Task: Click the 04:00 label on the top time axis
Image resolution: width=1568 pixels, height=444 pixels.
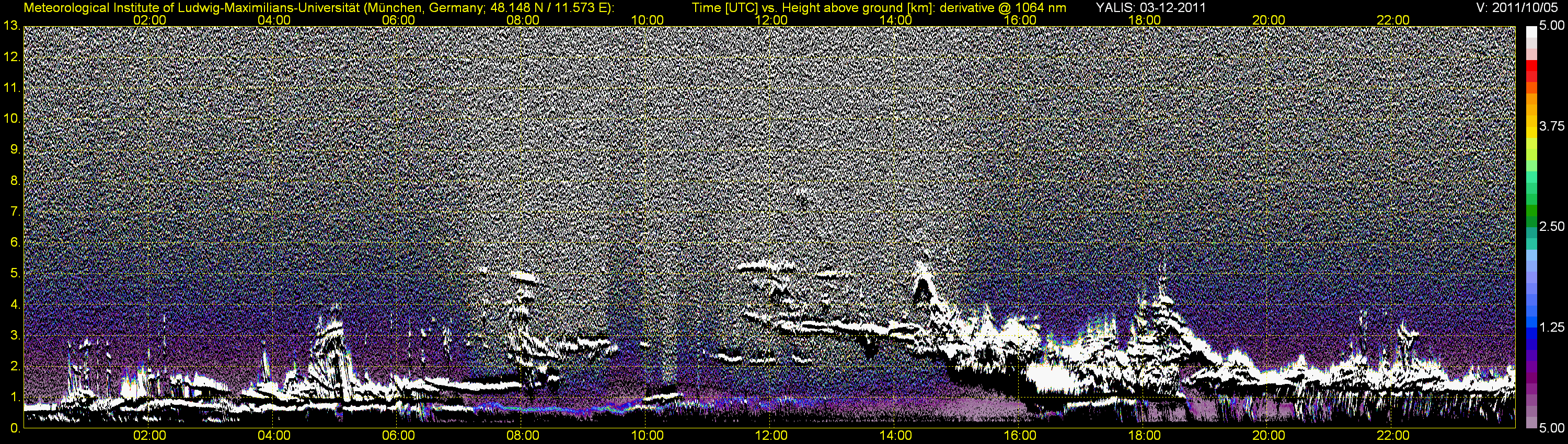Action: coord(274,20)
